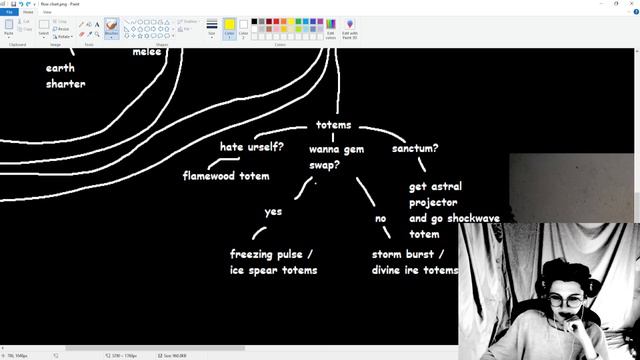640x360 pixels.
Task: Switch to the View ribbon tab
Action: [x=47, y=12]
